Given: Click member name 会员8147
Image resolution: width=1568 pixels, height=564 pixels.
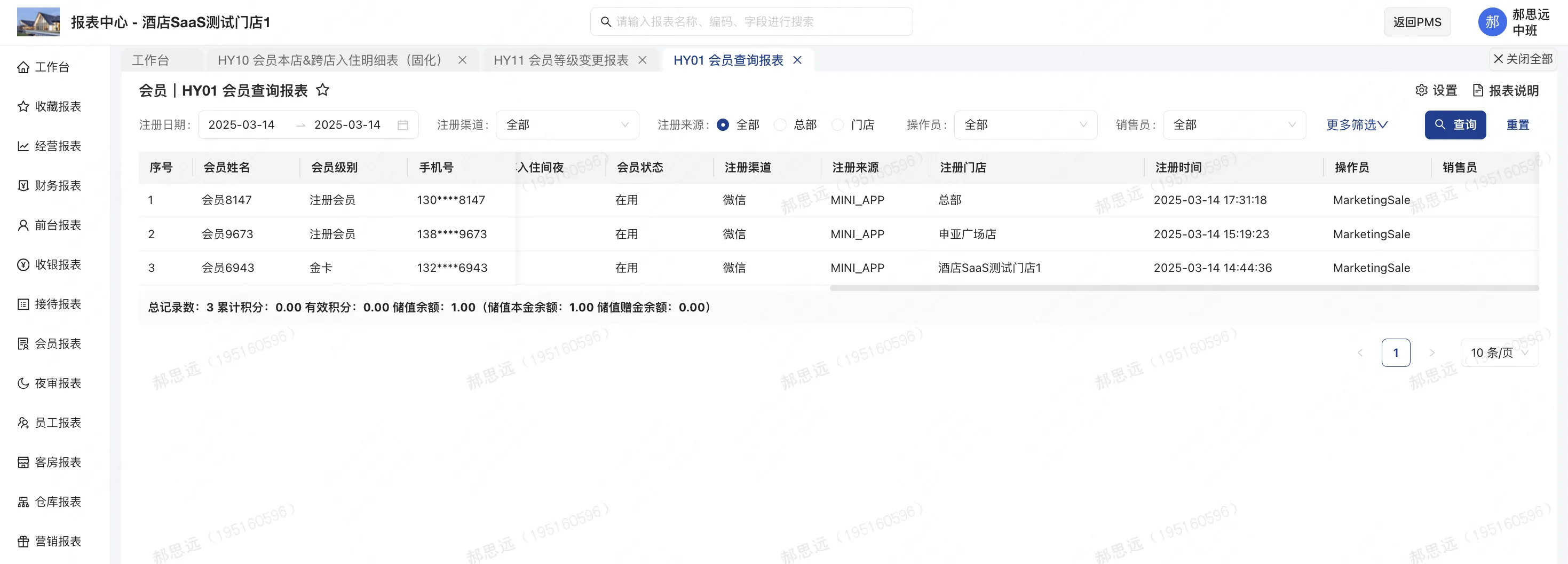Looking at the screenshot, I should (227, 200).
